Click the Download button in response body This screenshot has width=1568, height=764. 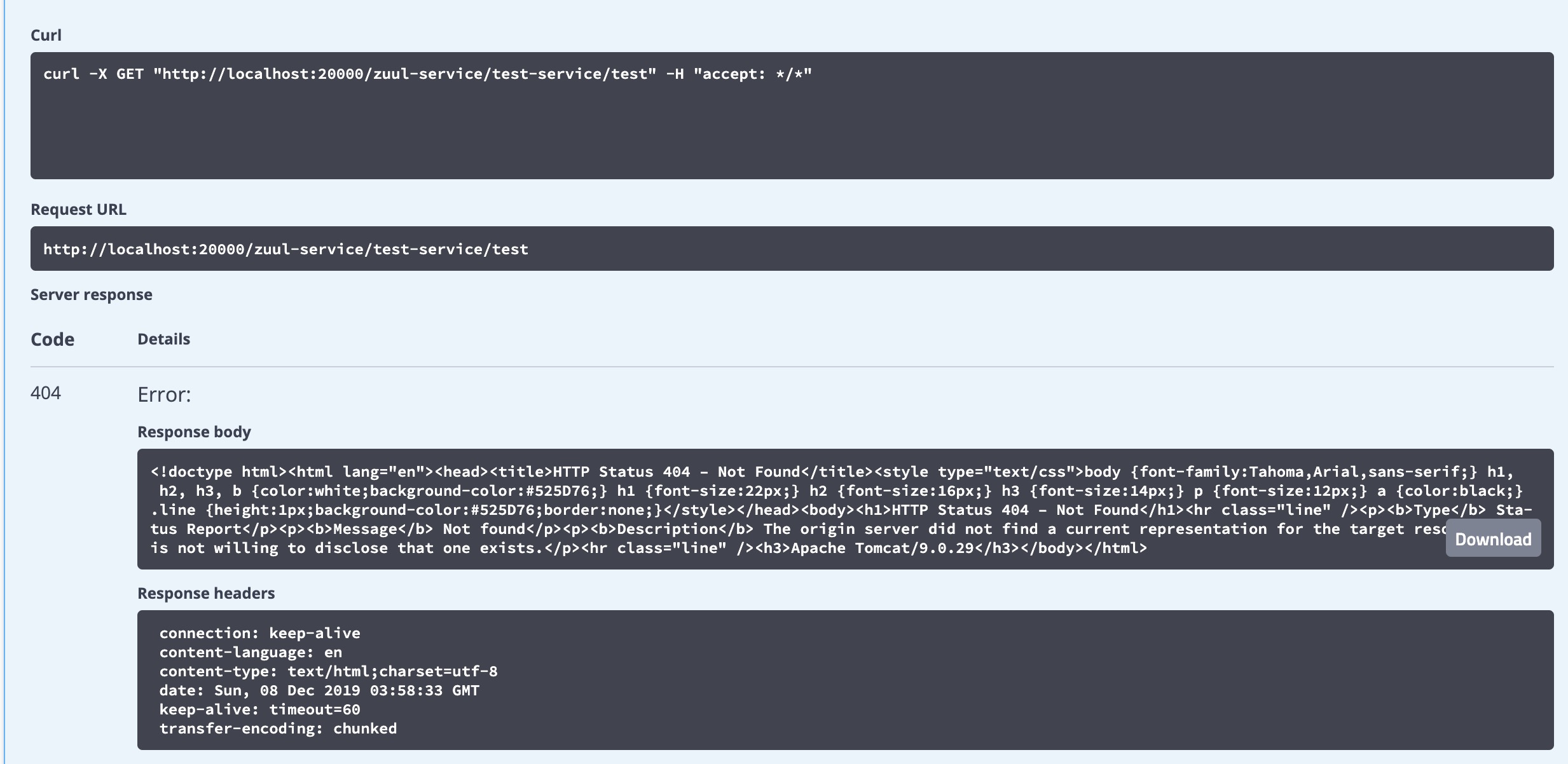point(1492,539)
